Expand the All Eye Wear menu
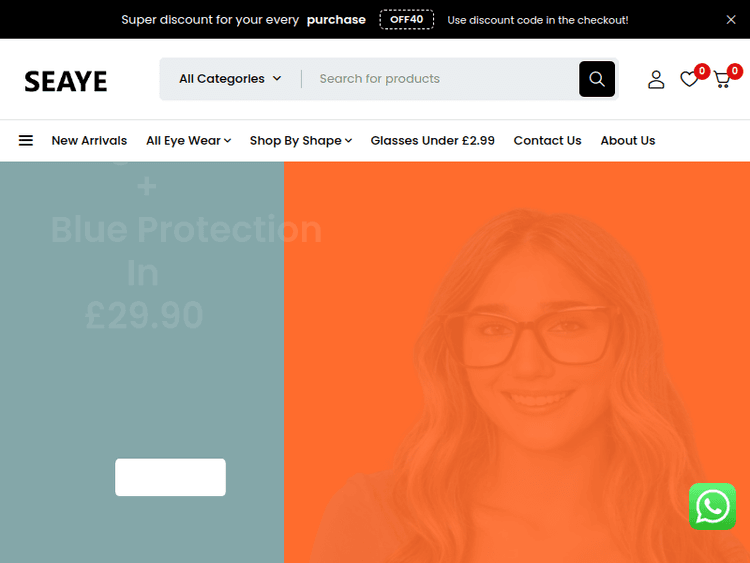750x563 pixels. coord(188,141)
